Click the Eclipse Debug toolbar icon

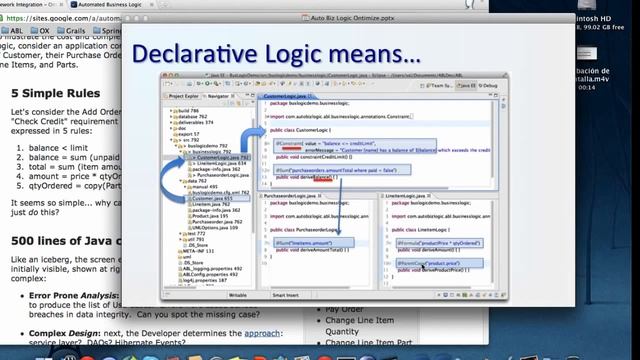tap(199, 84)
